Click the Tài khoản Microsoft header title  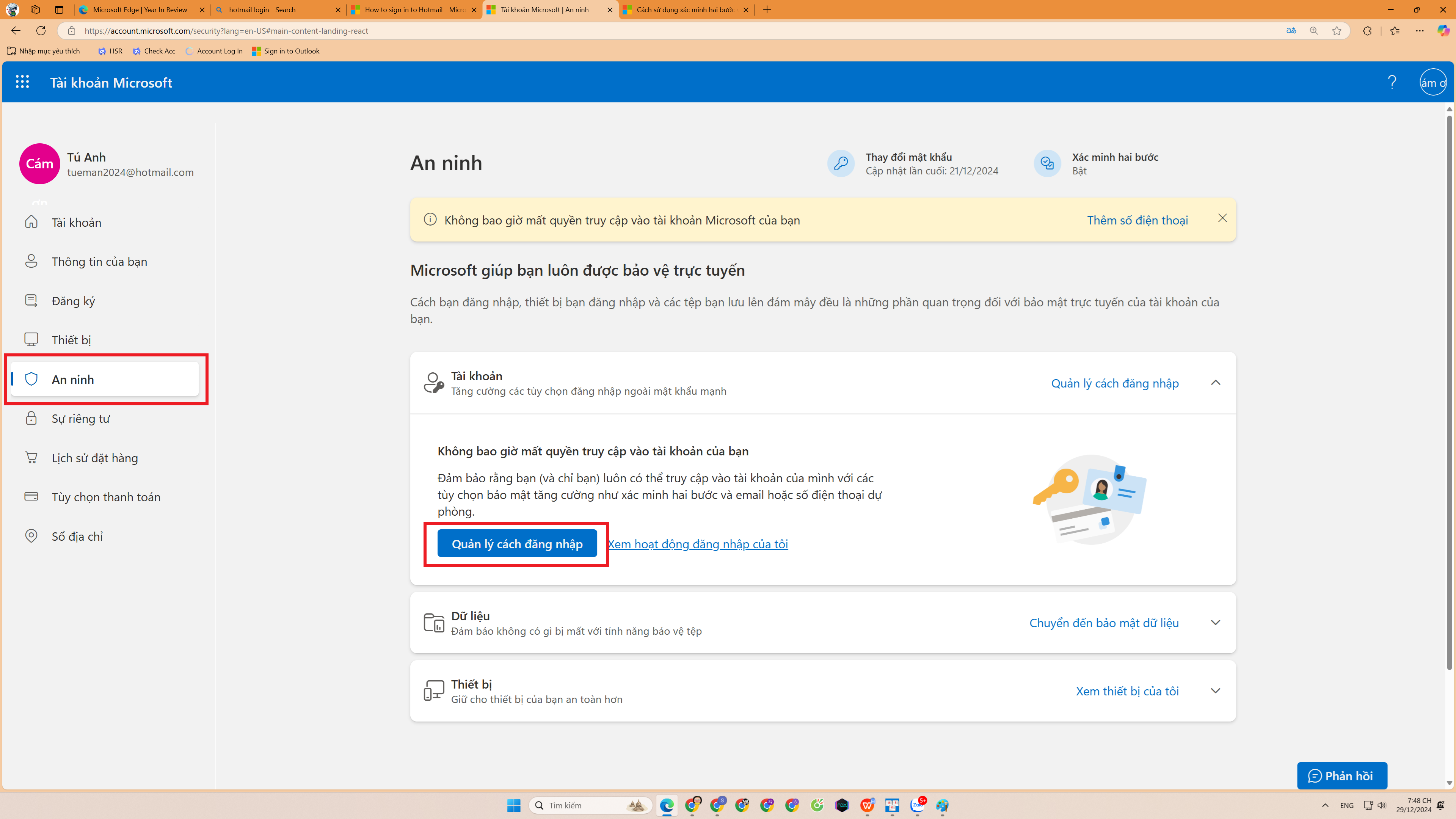coord(111,83)
